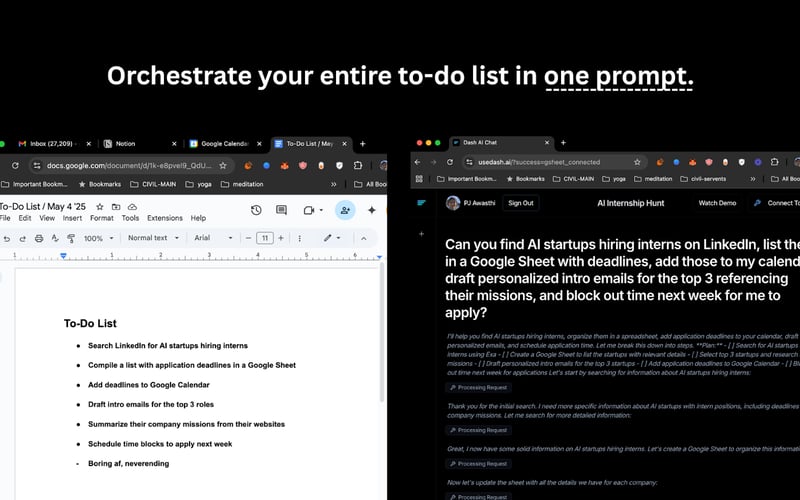Viewport: 800px width, 500px height.
Task: Open the Edit menu in Google Docs
Action: click(x=24, y=218)
